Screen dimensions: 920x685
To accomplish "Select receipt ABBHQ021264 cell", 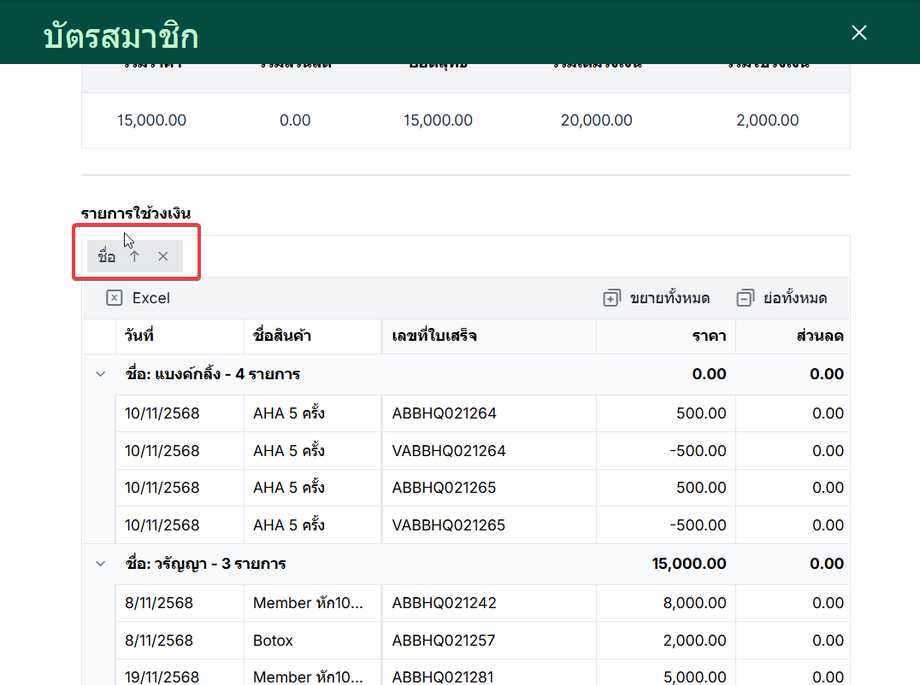I will (444, 413).
